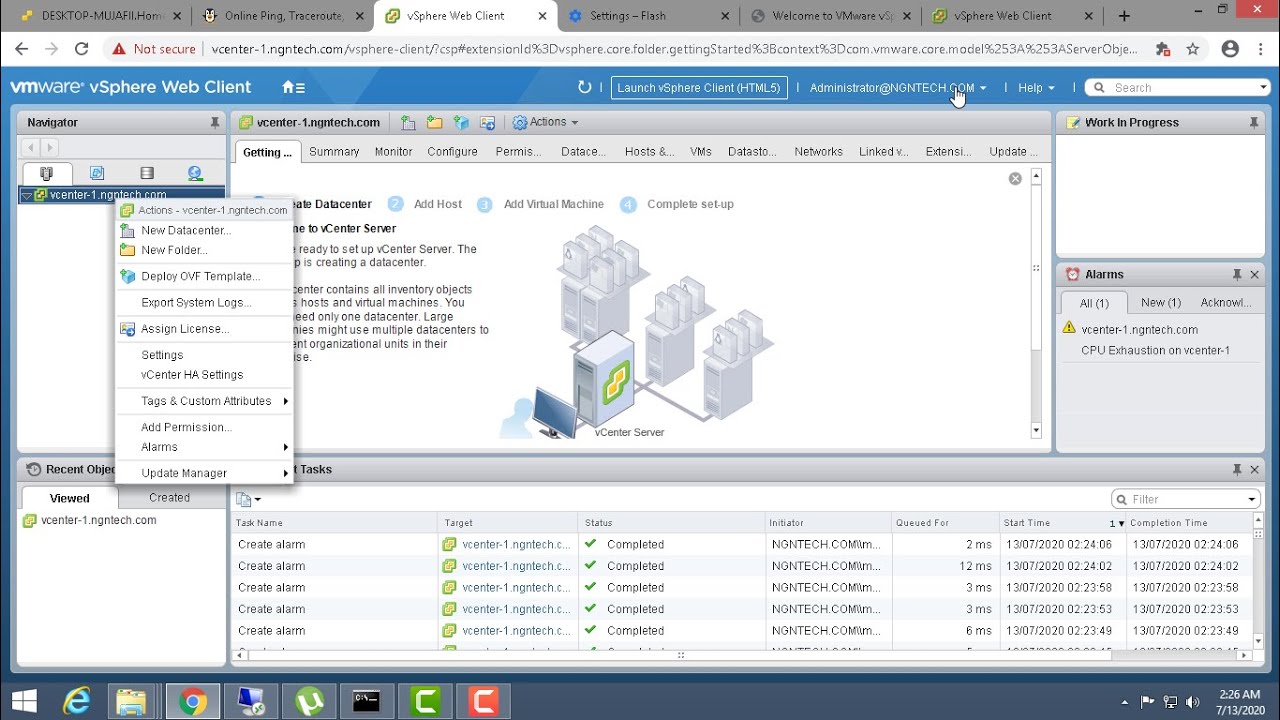Click the create new datacenter toolbar icon
1280x720 pixels.
(x=408, y=123)
